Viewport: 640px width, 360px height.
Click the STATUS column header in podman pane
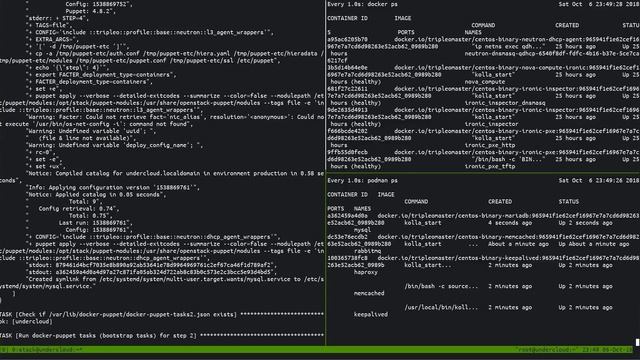[x=569, y=202]
